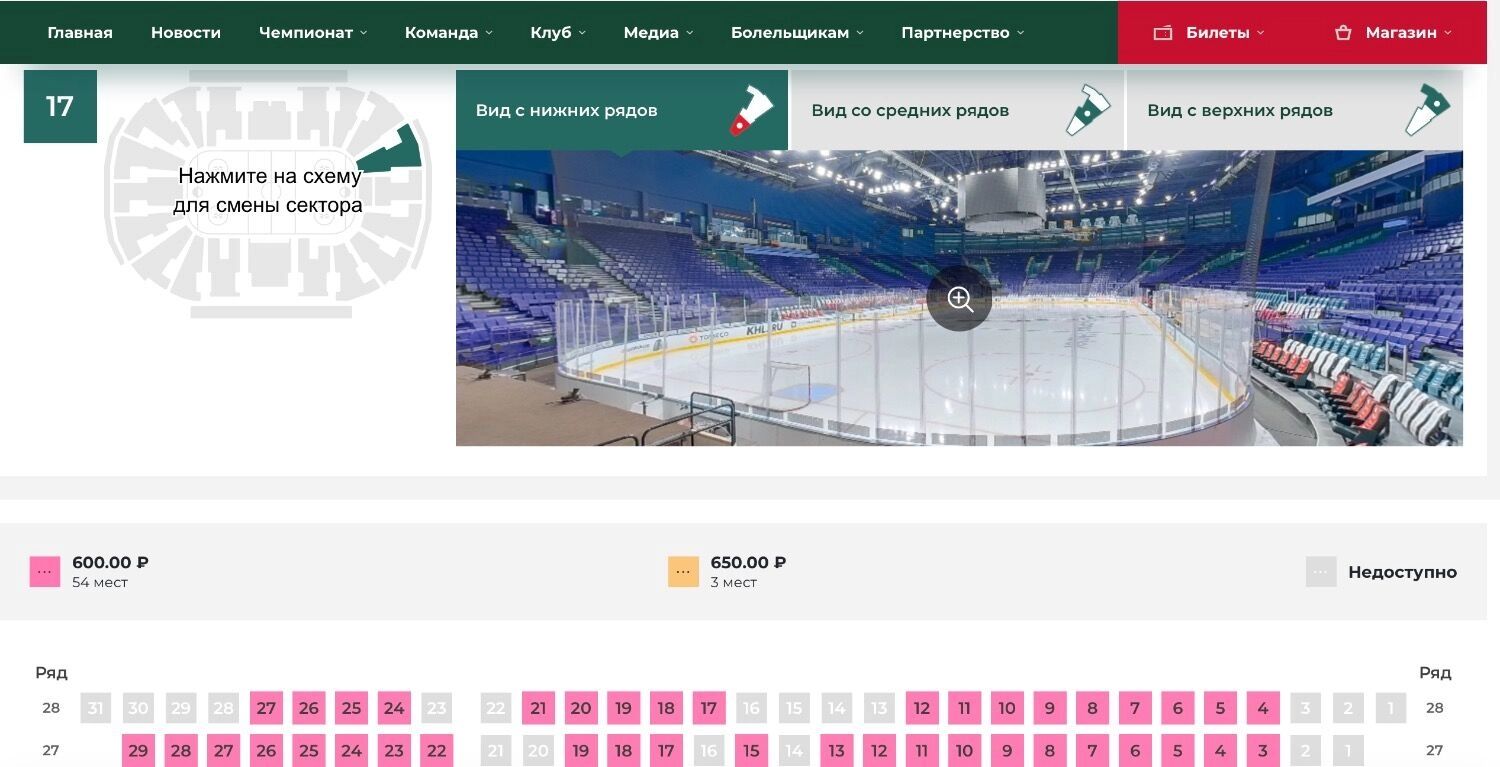The image size is (1500, 767).
Task: Select seat 12 in row 28
Action: pos(922,708)
